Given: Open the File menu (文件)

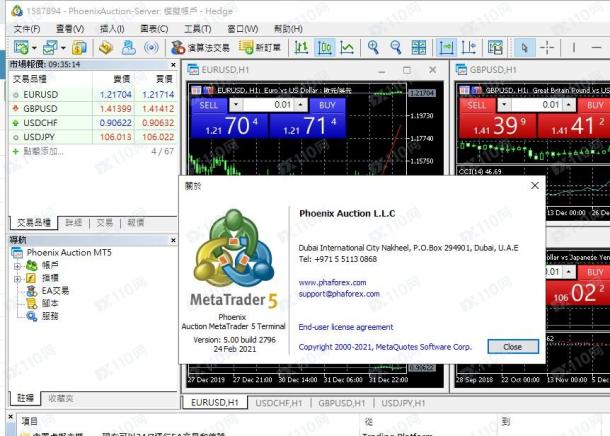Looking at the screenshot, I should tap(27, 29).
